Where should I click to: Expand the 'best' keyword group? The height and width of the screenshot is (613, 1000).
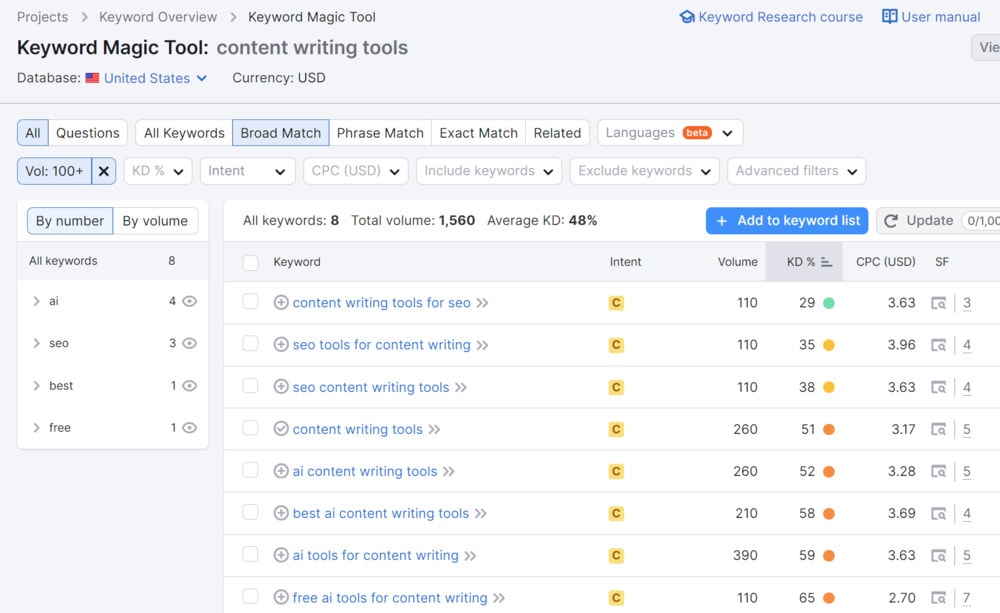[x=36, y=385]
